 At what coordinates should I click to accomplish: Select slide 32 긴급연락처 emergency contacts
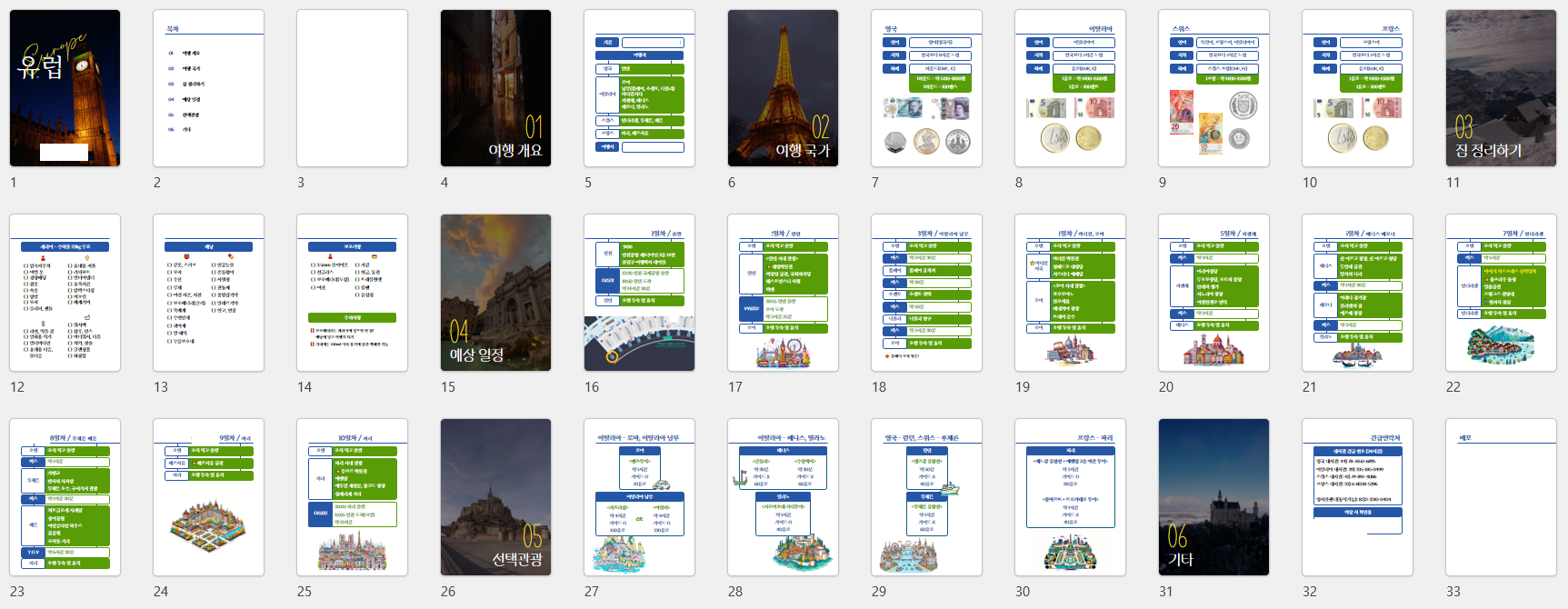[x=1357, y=497]
